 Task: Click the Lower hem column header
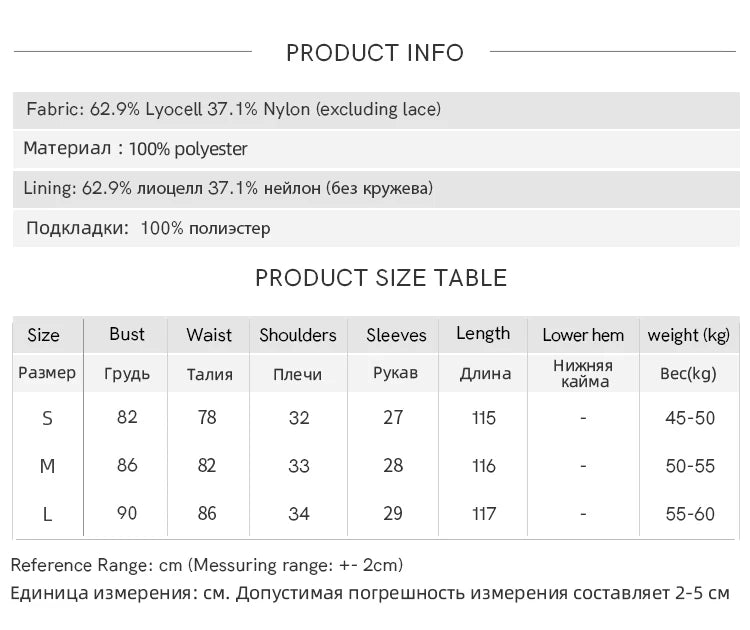click(583, 335)
